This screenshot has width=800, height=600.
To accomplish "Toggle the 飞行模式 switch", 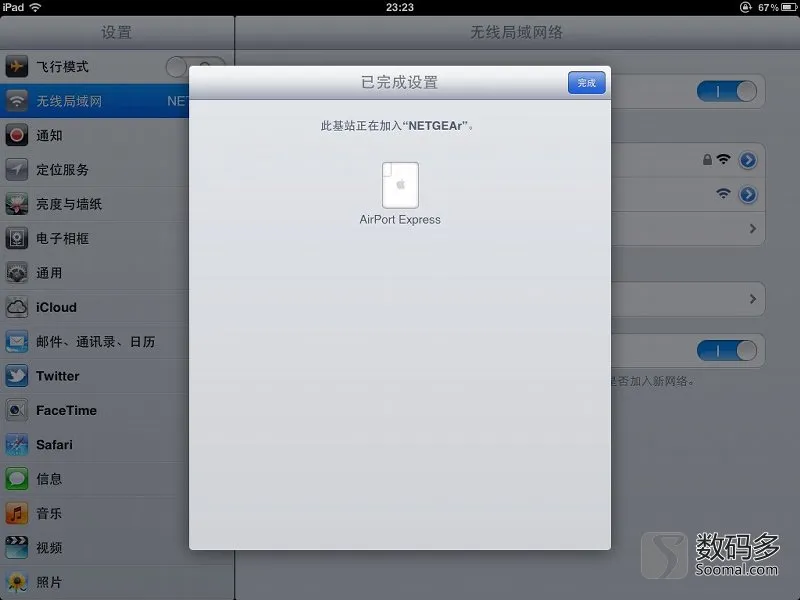I will pos(195,67).
